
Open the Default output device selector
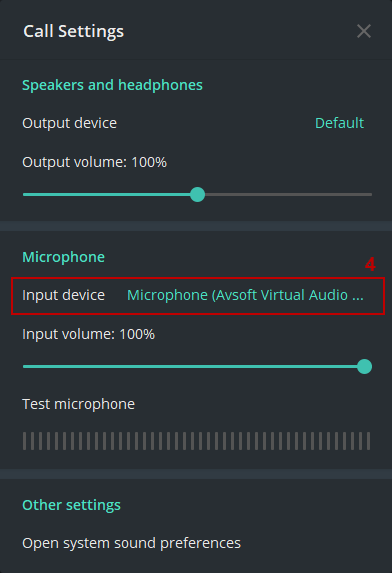[339, 123]
